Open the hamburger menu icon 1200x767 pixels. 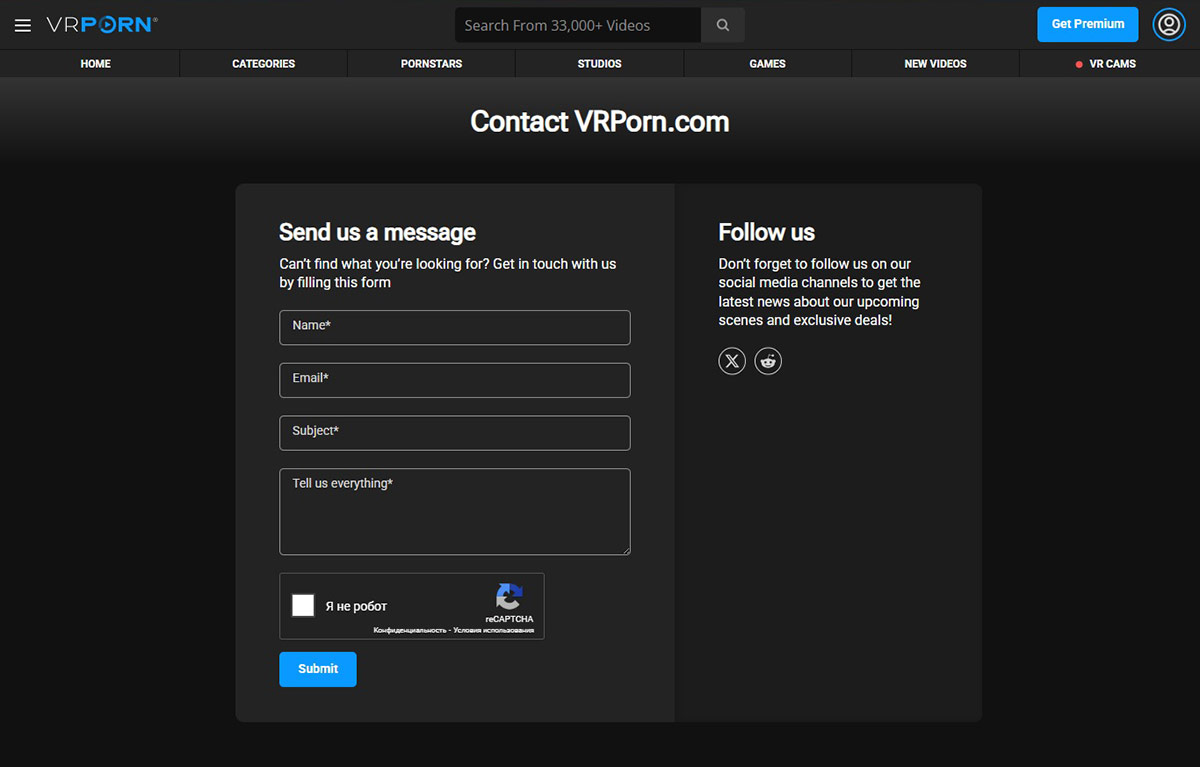click(x=23, y=25)
